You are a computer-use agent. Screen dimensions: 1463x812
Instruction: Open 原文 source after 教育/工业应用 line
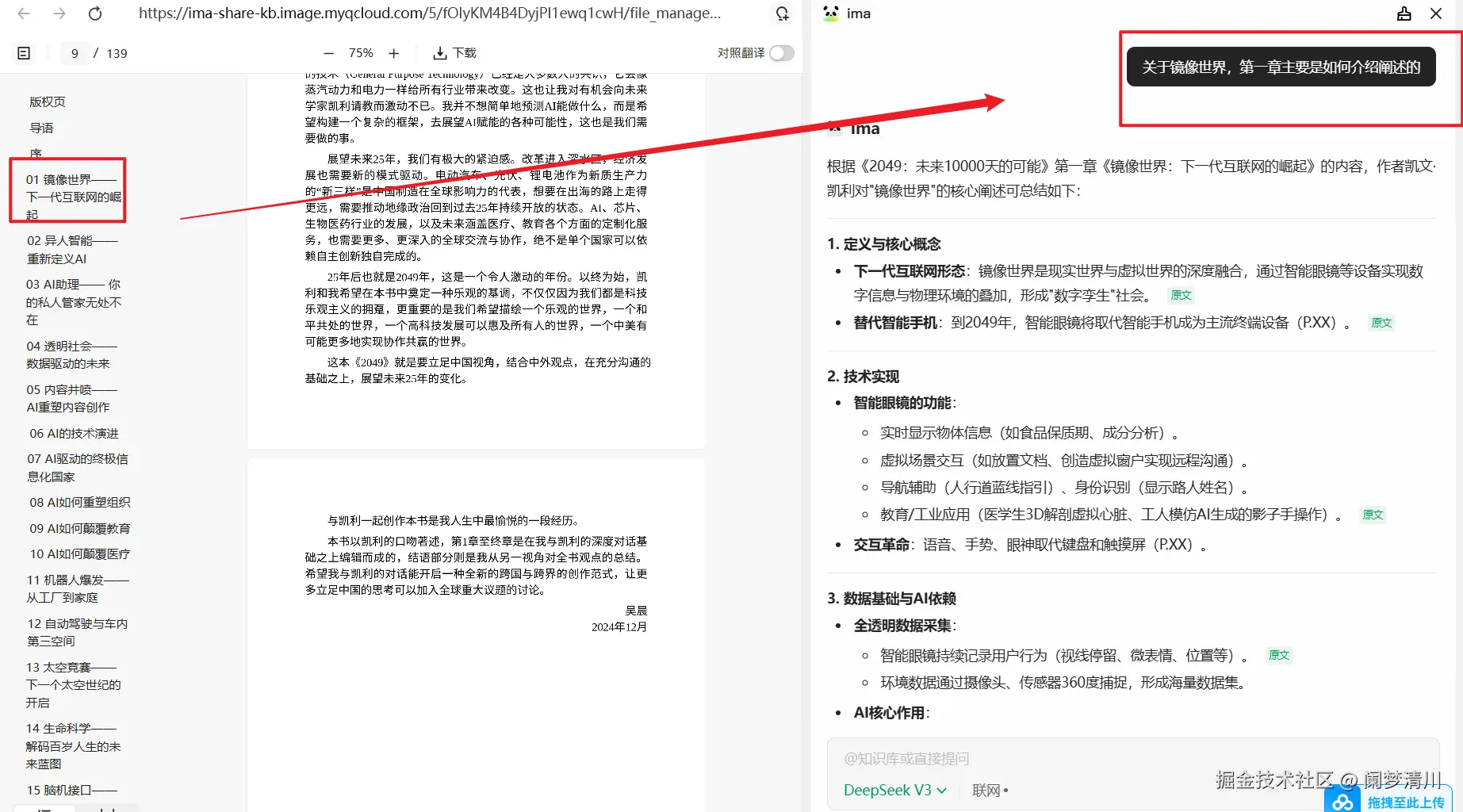point(1373,515)
